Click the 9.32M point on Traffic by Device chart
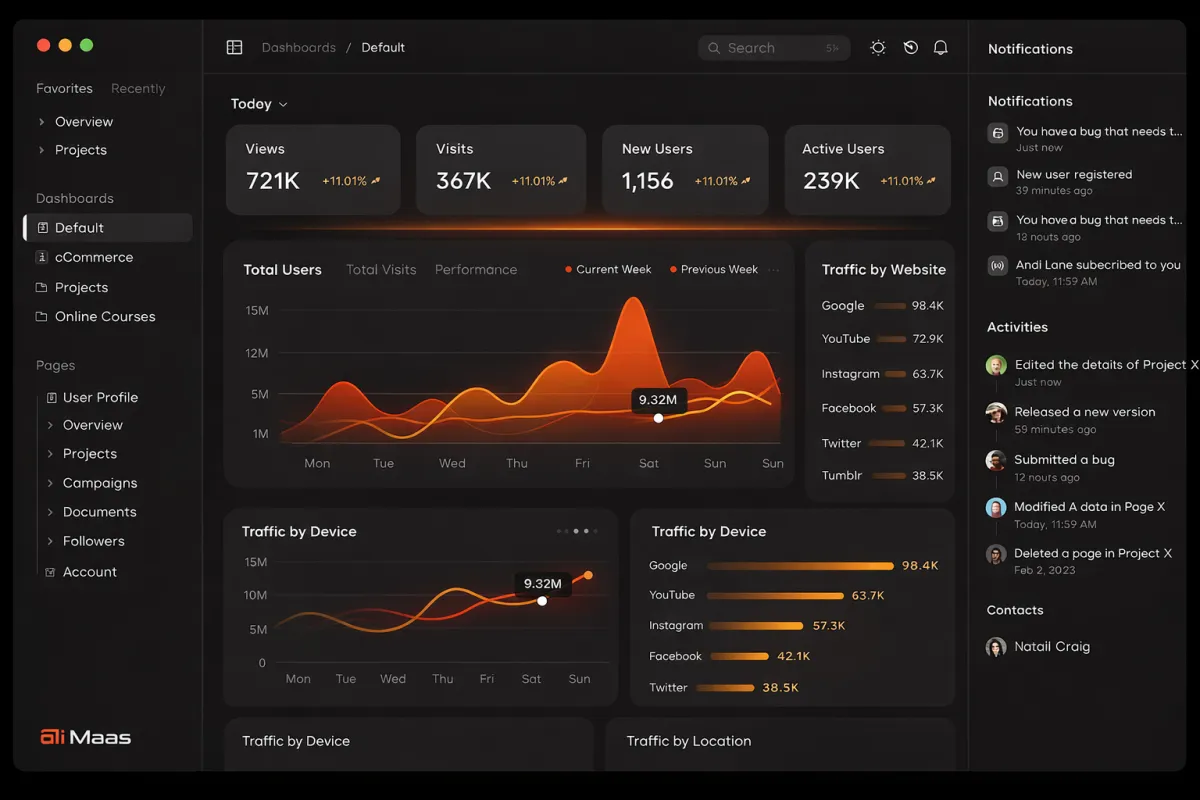This screenshot has height=800, width=1200. click(x=542, y=601)
